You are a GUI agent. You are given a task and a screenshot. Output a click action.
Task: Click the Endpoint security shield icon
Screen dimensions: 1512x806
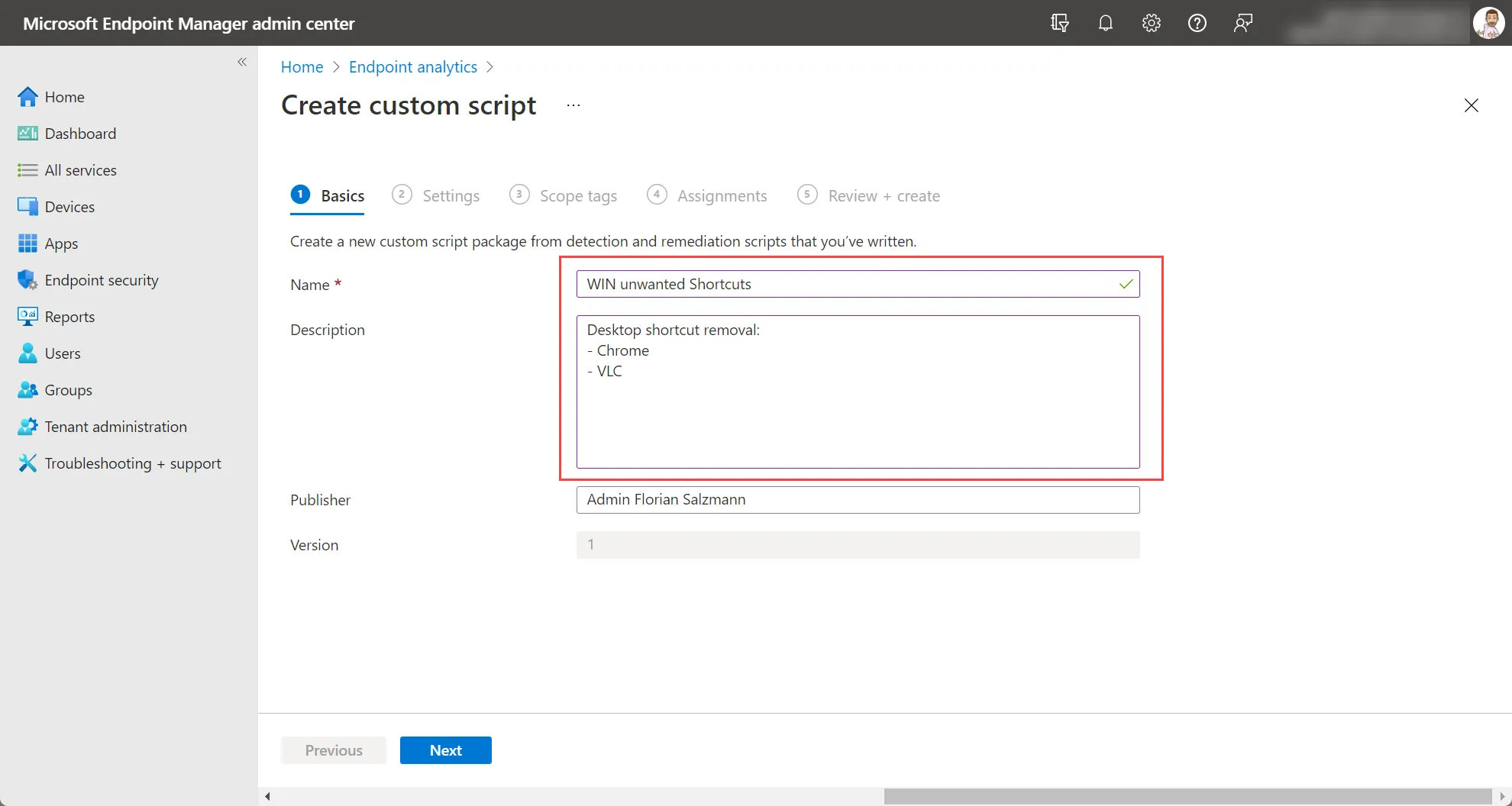point(27,280)
